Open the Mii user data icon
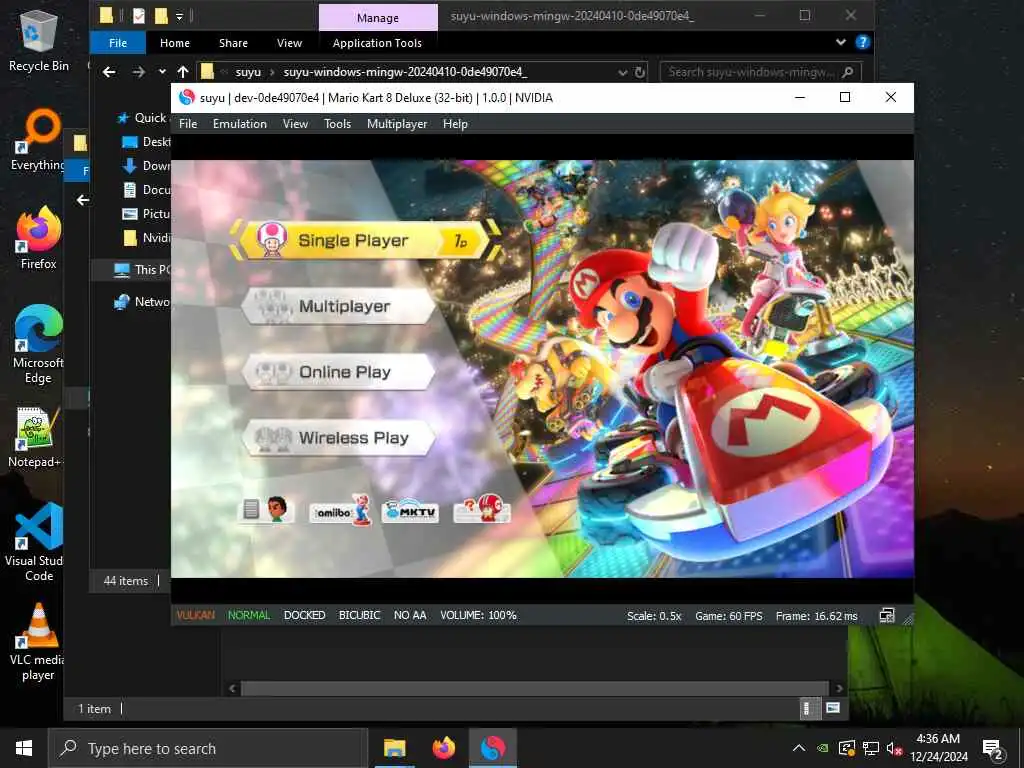This screenshot has width=1024, height=768. [265, 509]
